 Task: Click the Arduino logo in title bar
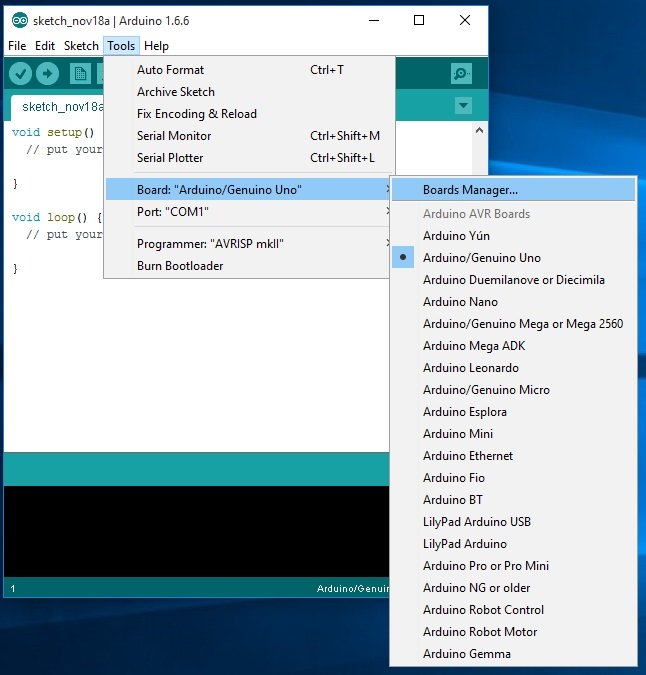click(x=19, y=20)
